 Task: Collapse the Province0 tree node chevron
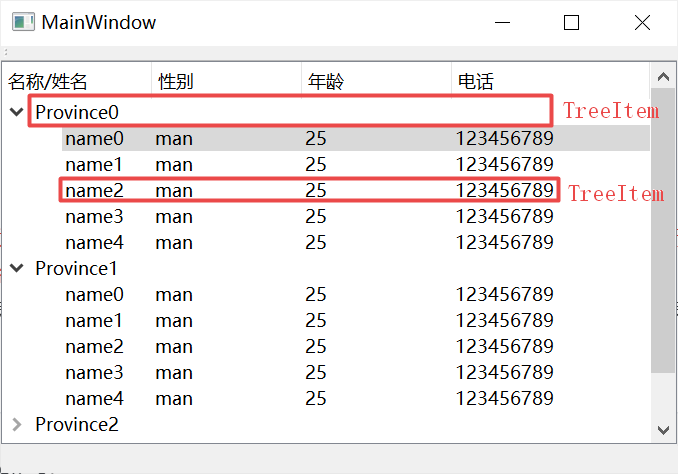pos(16,112)
